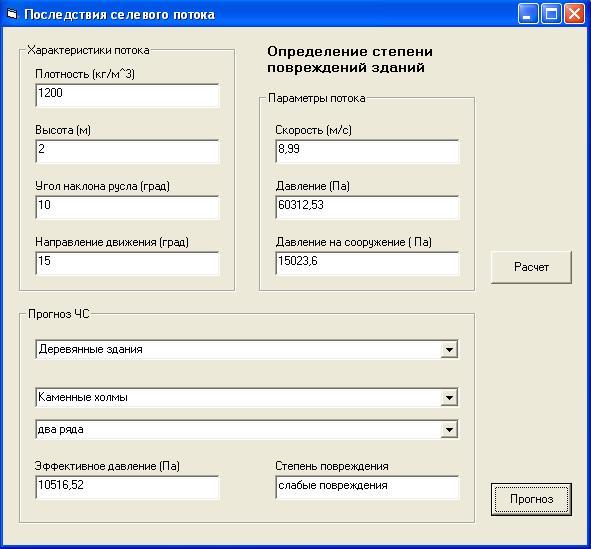The height and width of the screenshot is (549, 591).
Task: Click the Скорость (м/с) label
Action: point(313,130)
